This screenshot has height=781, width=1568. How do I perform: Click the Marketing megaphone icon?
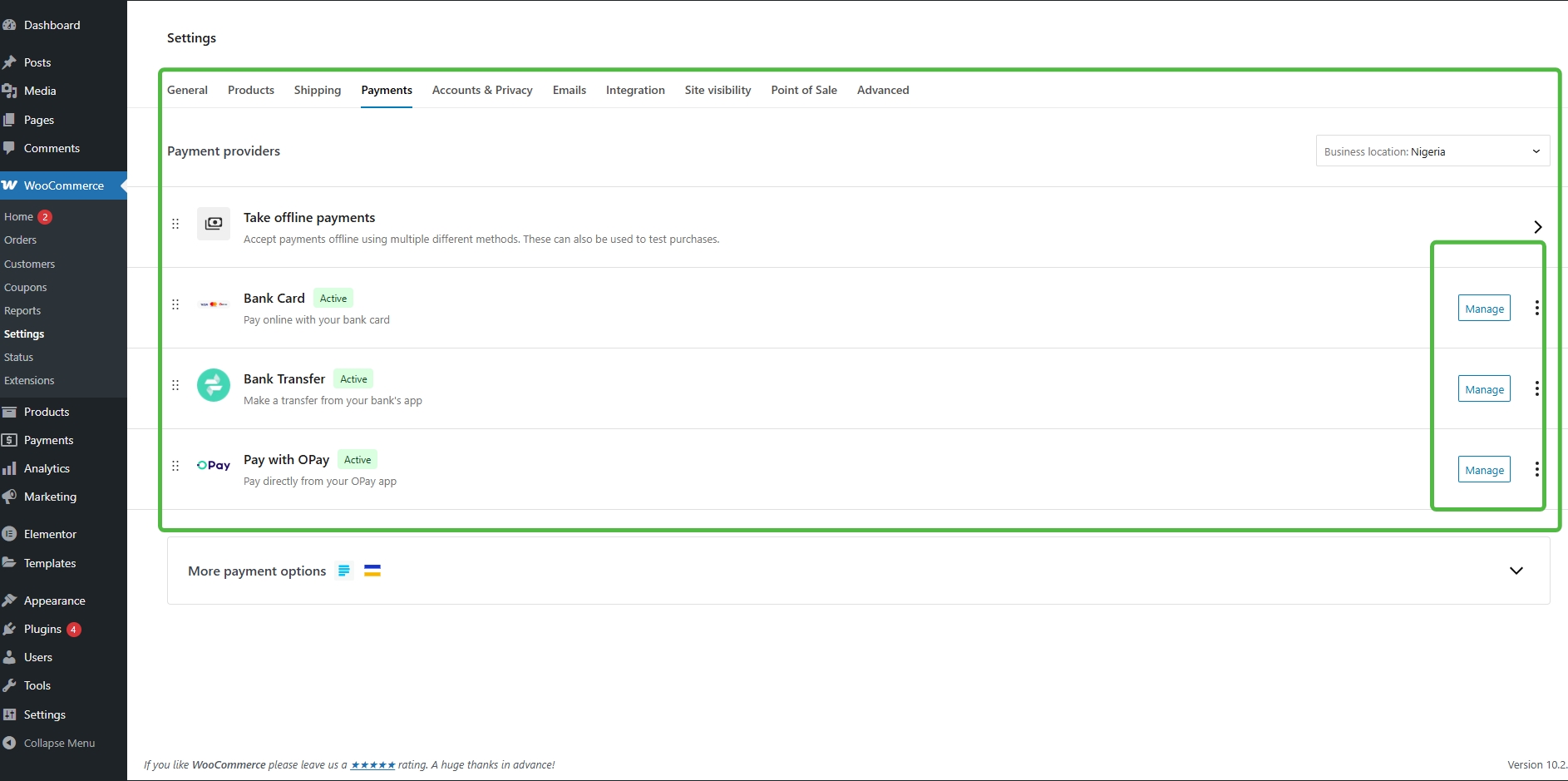[x=10, y=496]
